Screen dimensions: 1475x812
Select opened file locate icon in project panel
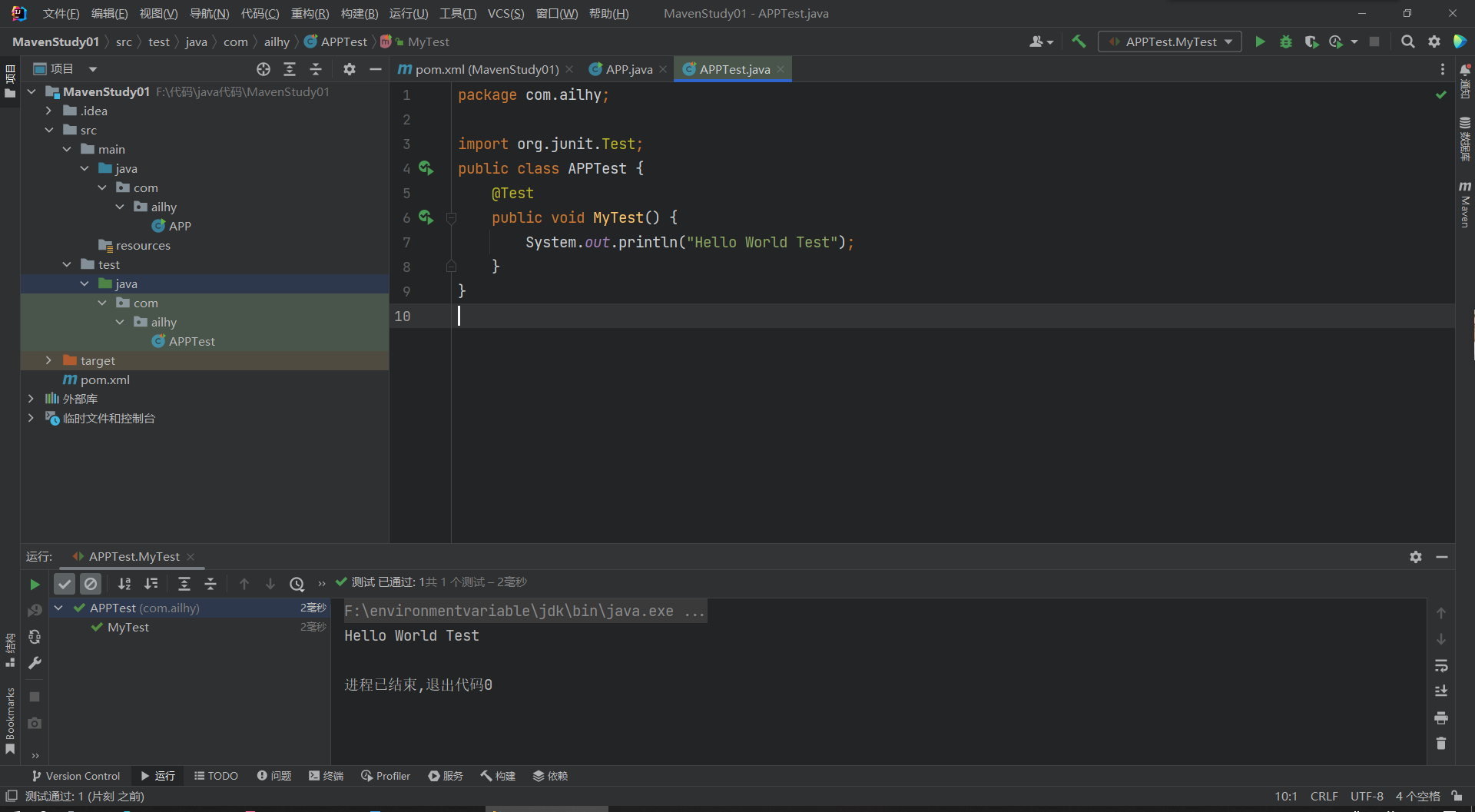point(264,69)
